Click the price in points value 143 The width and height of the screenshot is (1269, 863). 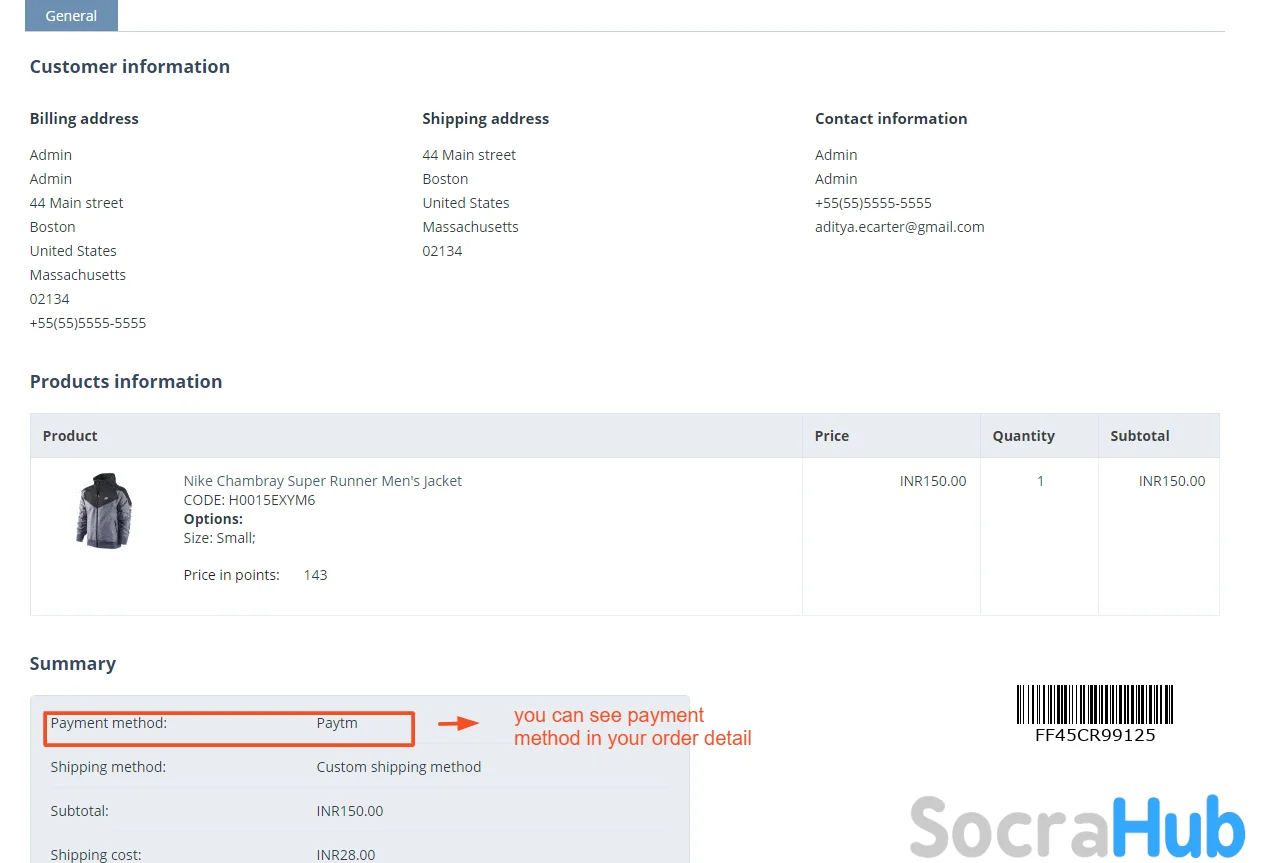315,575
